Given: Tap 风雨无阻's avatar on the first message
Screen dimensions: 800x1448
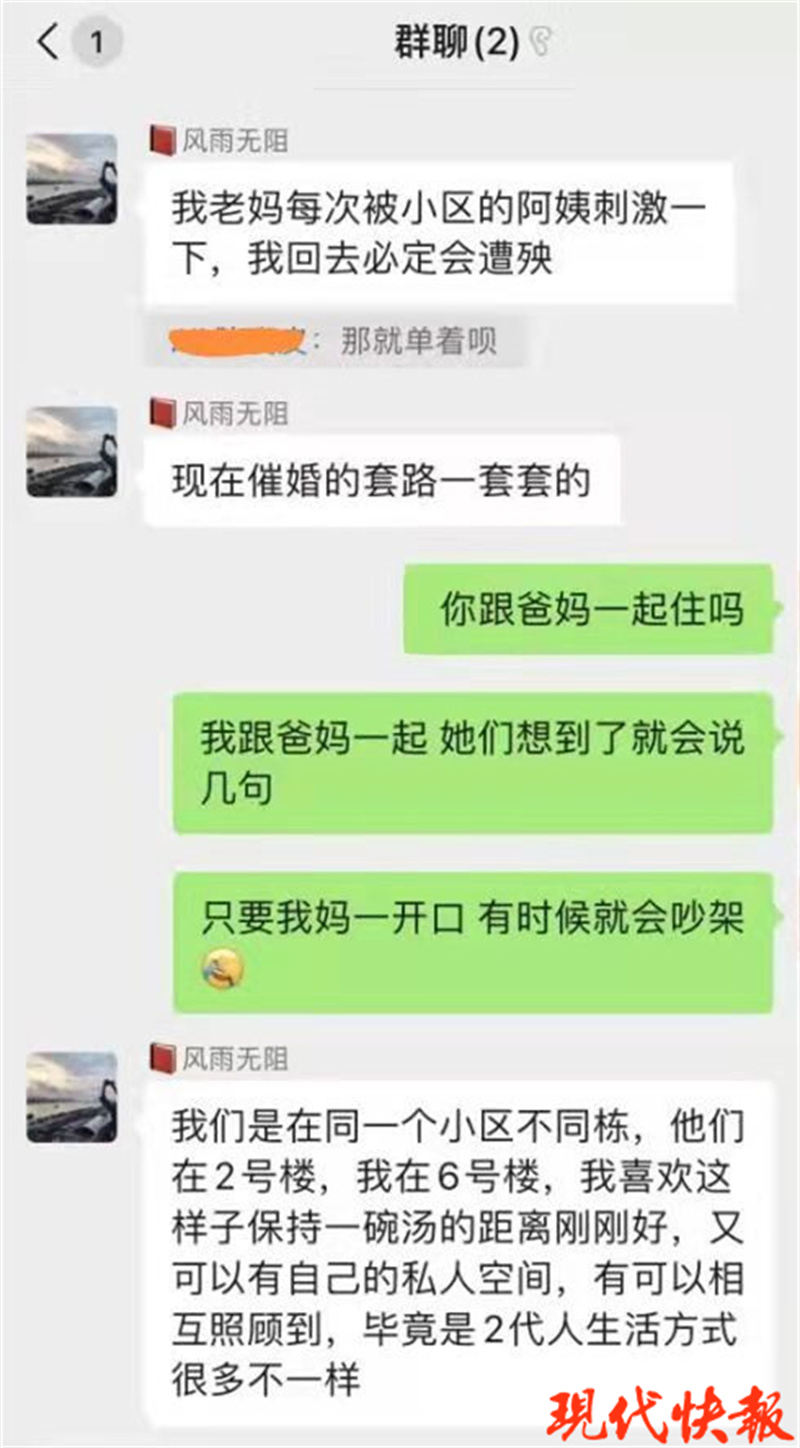Looking at the screenshot, I should pos(71,179).
